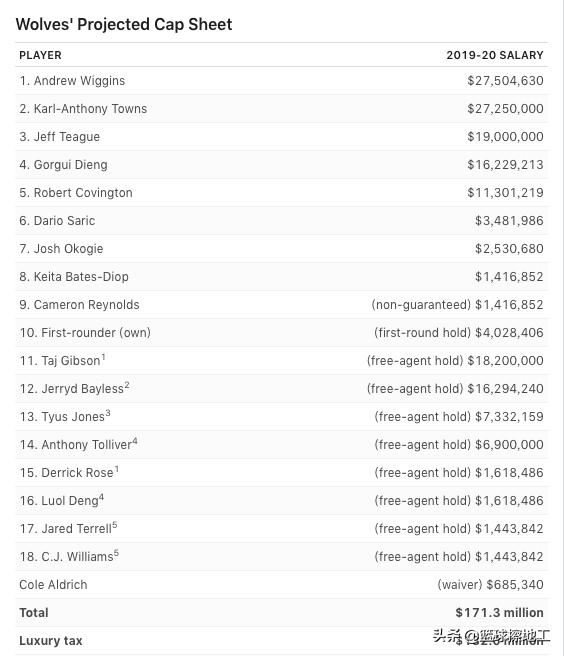The width and height of the screenshot is (564, 656).
Task: Click the Josh Okogie name
Action: click(x=69, y=249)
